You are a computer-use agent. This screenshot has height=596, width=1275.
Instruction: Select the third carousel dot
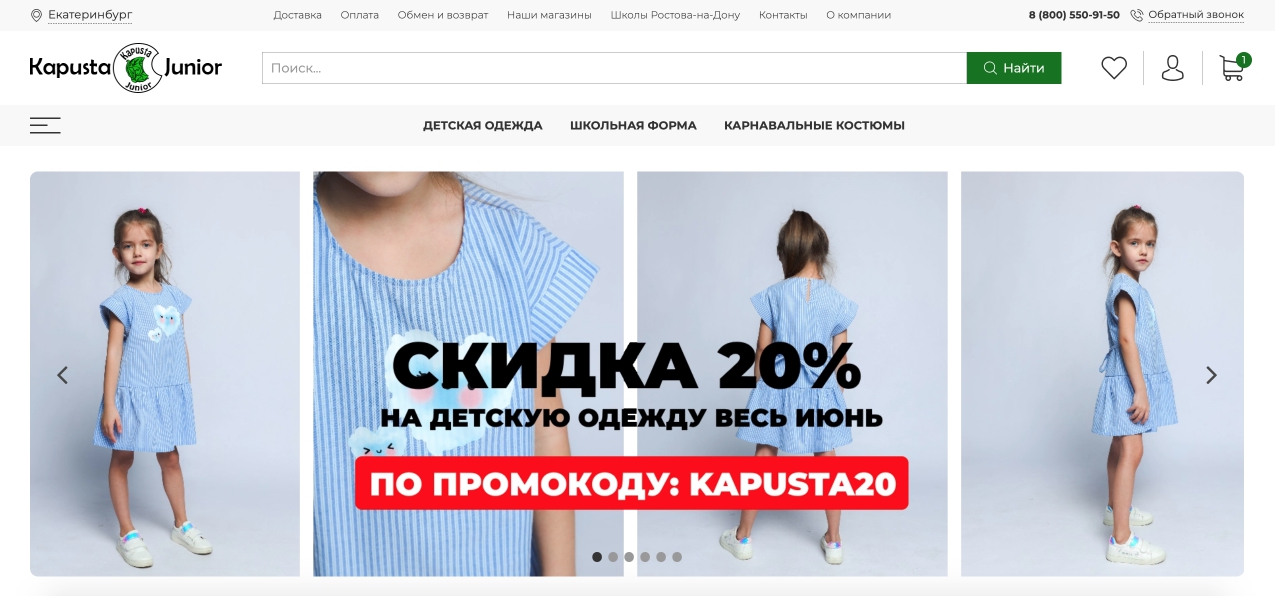tap(629, 557)
